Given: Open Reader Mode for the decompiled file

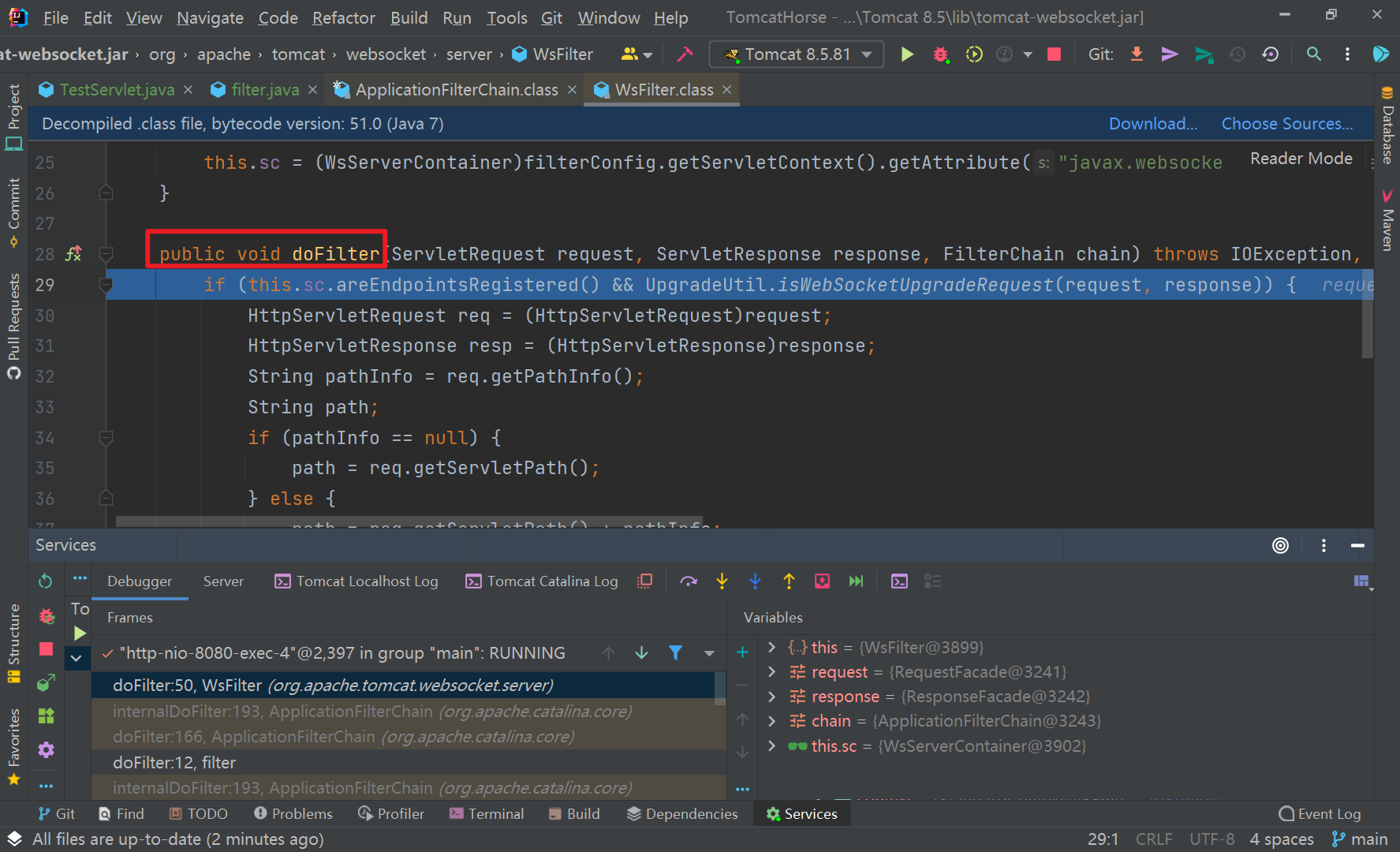Looking at the screenshot, I should tap(1300, 158).
